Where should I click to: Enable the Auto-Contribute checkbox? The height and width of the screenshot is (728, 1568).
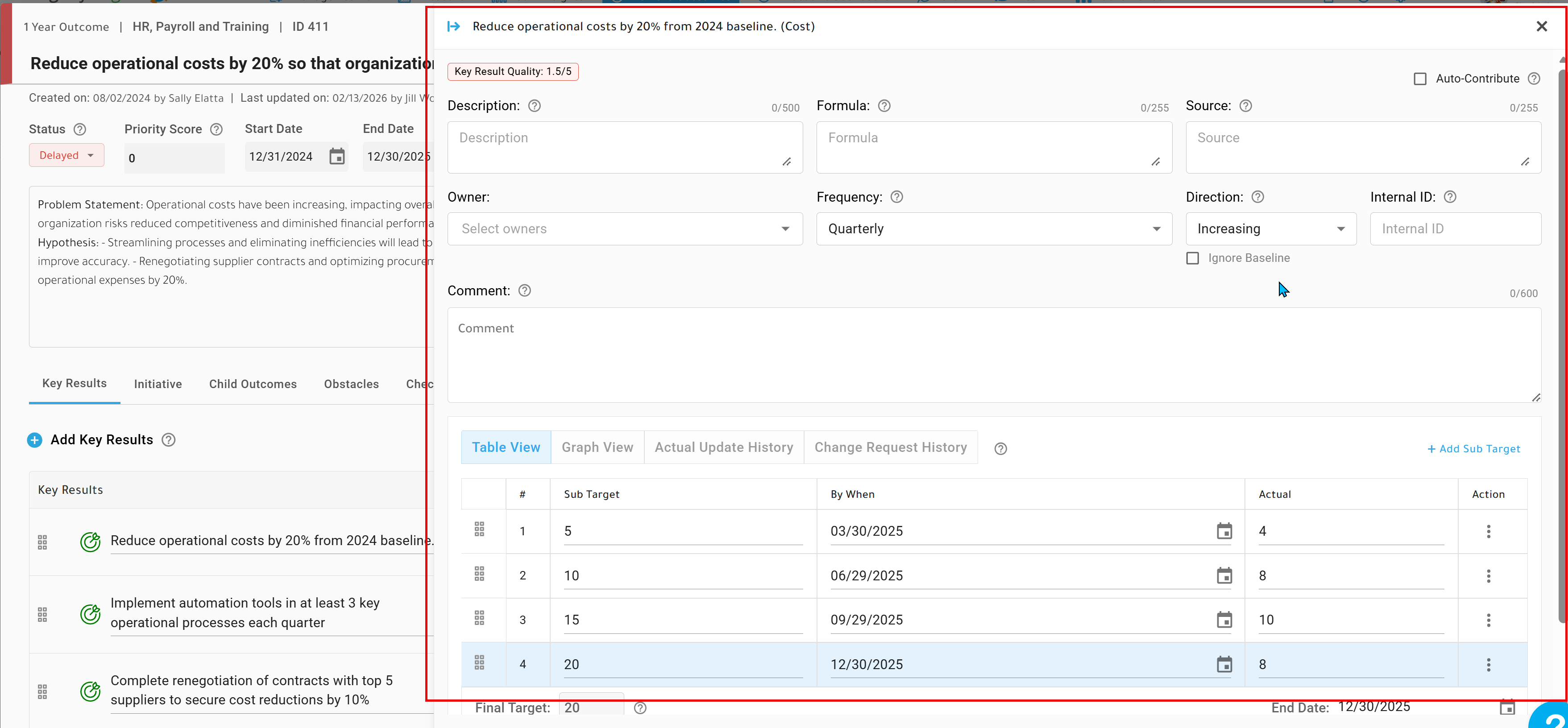pyautogui.click(x=1419, y=79)
